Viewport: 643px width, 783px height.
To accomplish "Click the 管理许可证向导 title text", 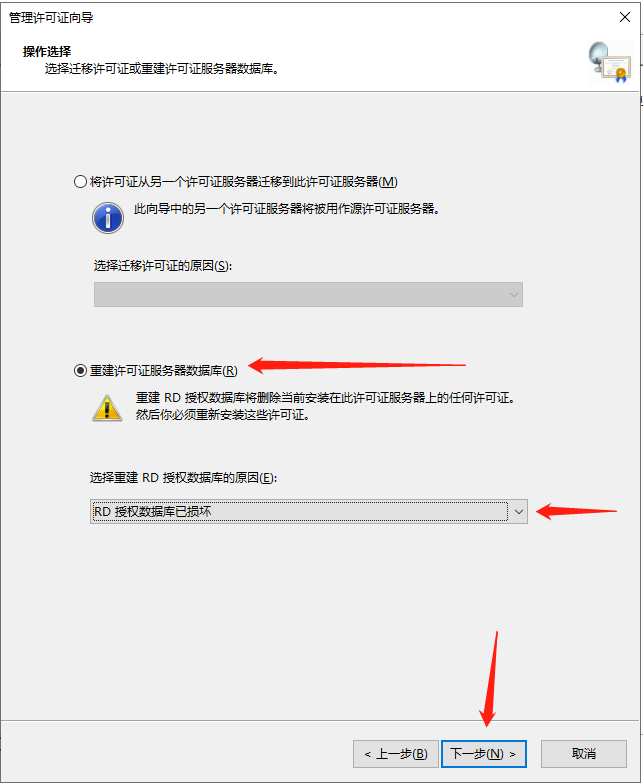I will pos(51,18).
